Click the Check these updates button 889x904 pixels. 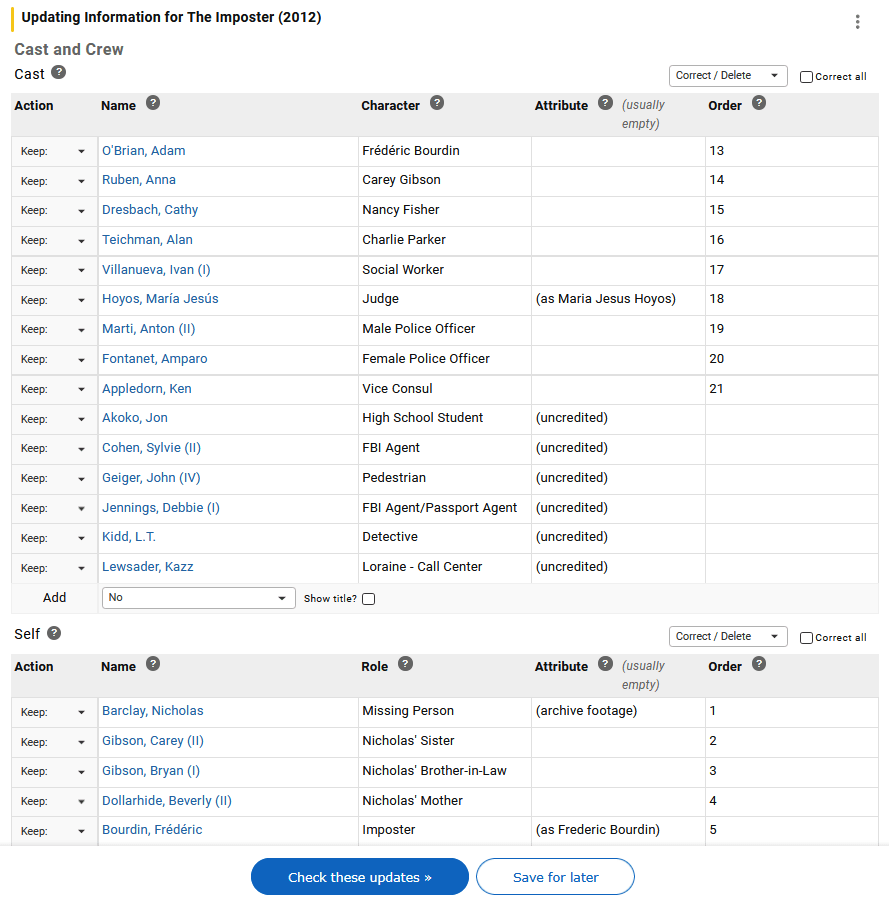tap(359, 876)
